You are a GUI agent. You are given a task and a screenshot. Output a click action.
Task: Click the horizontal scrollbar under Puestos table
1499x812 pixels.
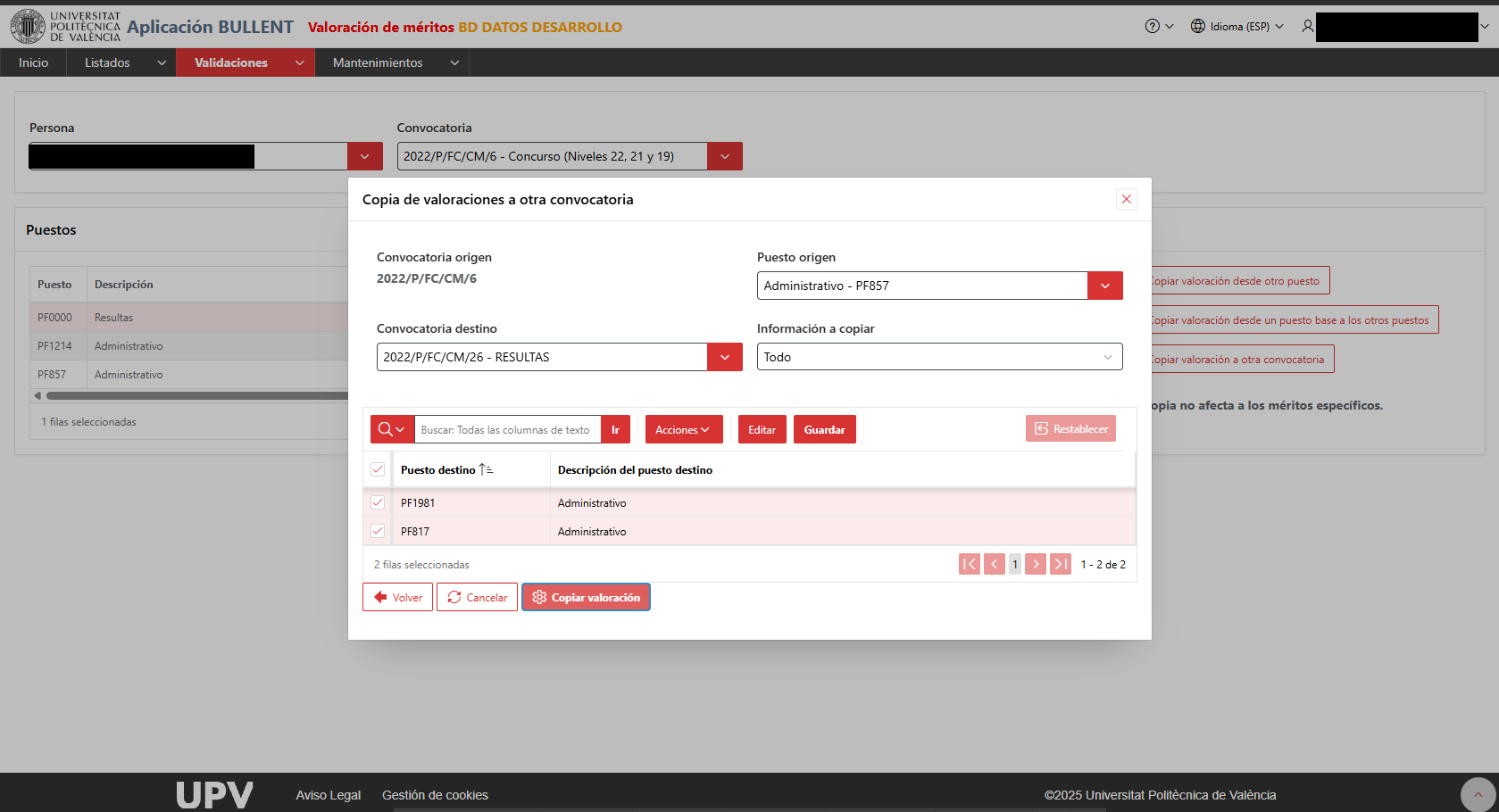196,395
